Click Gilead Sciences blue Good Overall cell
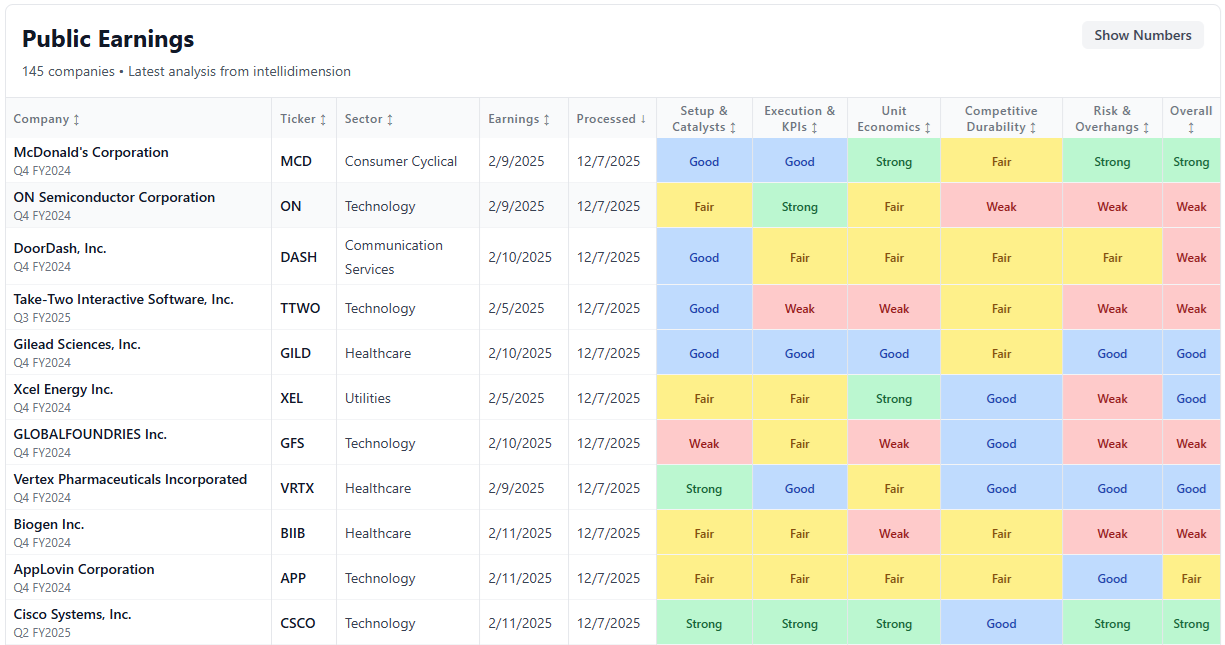Viewport: 1225px width, 645px height. pyautogui.click(x=1190, y=354)
